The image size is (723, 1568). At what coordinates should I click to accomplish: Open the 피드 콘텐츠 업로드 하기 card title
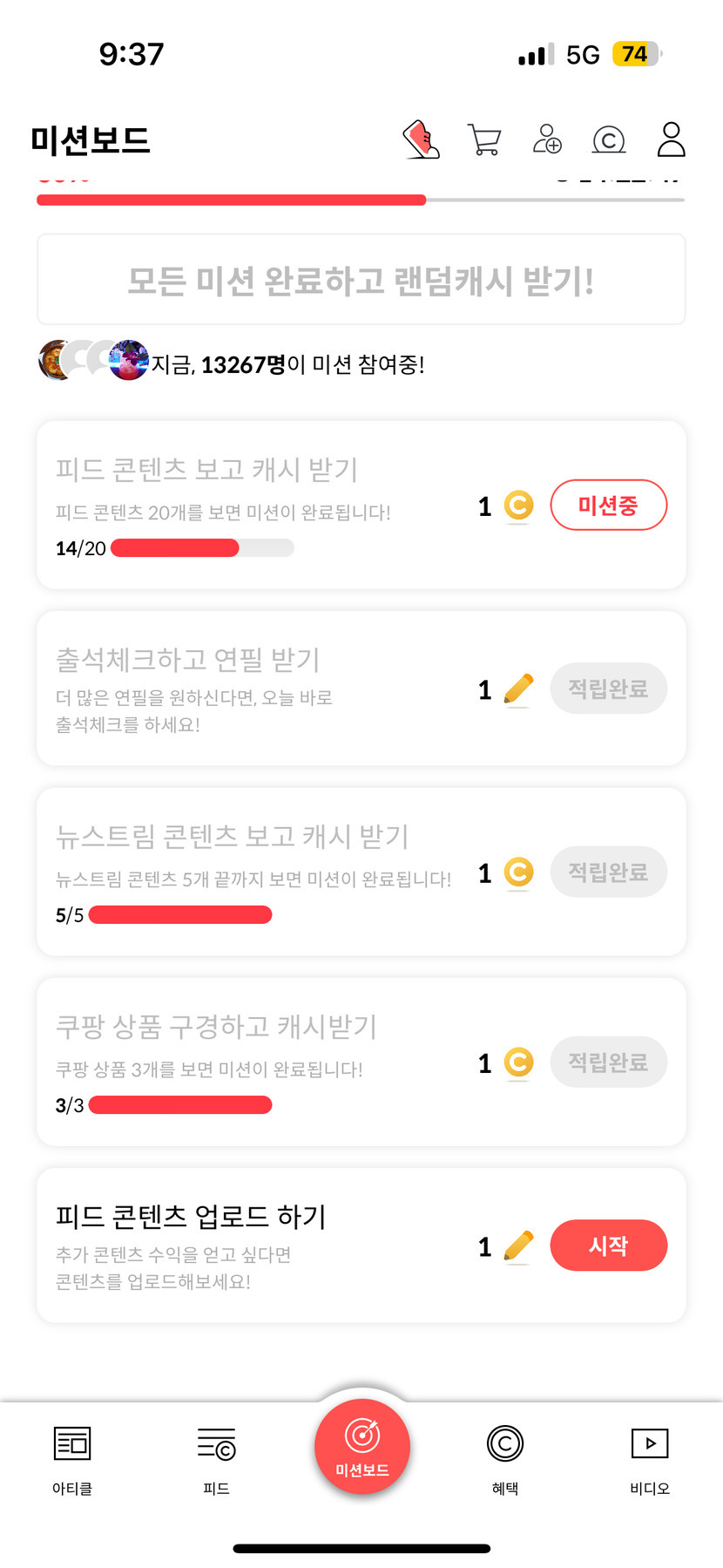[191, 1216]
